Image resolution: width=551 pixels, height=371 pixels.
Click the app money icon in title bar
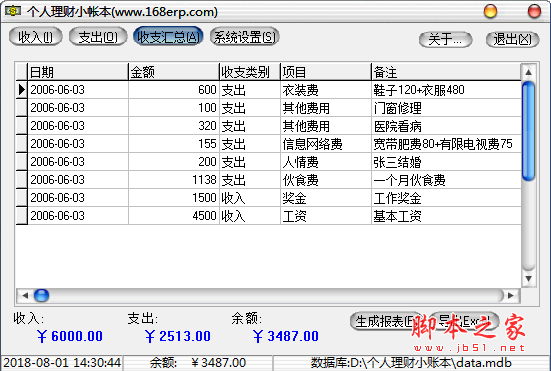tap(13, 11)
